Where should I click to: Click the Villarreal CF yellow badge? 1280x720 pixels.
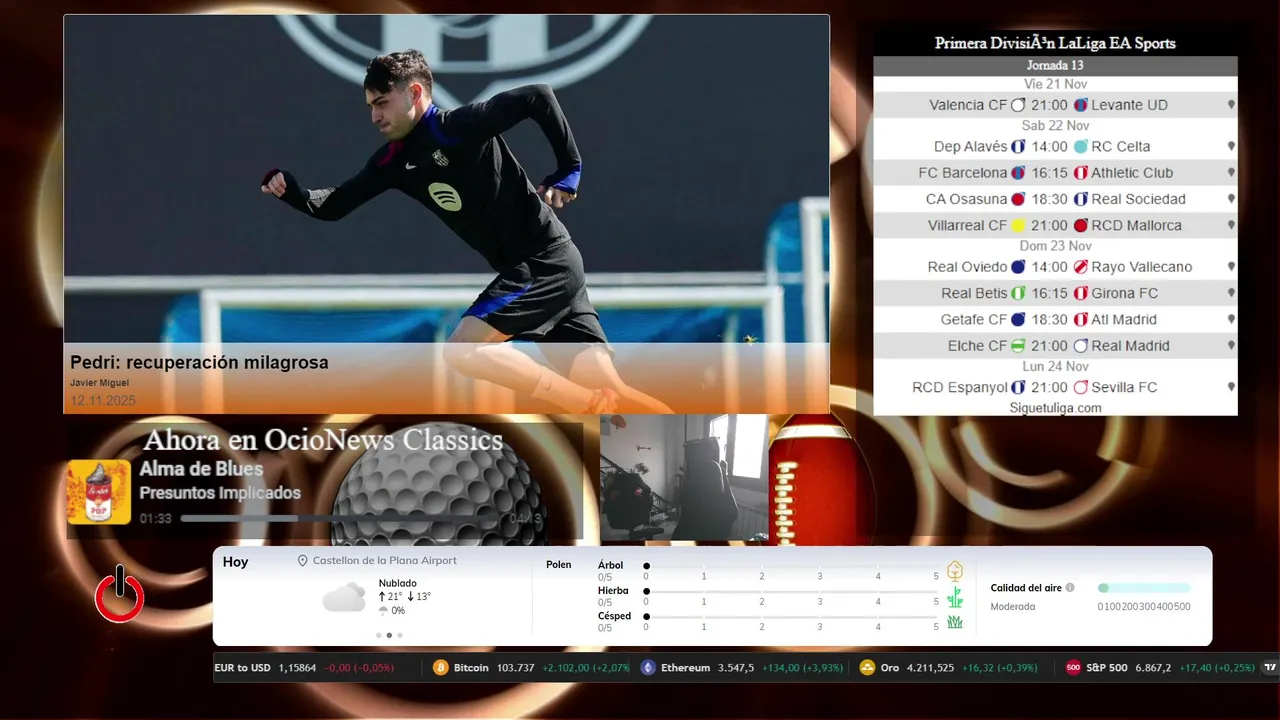[x=1019, y=226]
